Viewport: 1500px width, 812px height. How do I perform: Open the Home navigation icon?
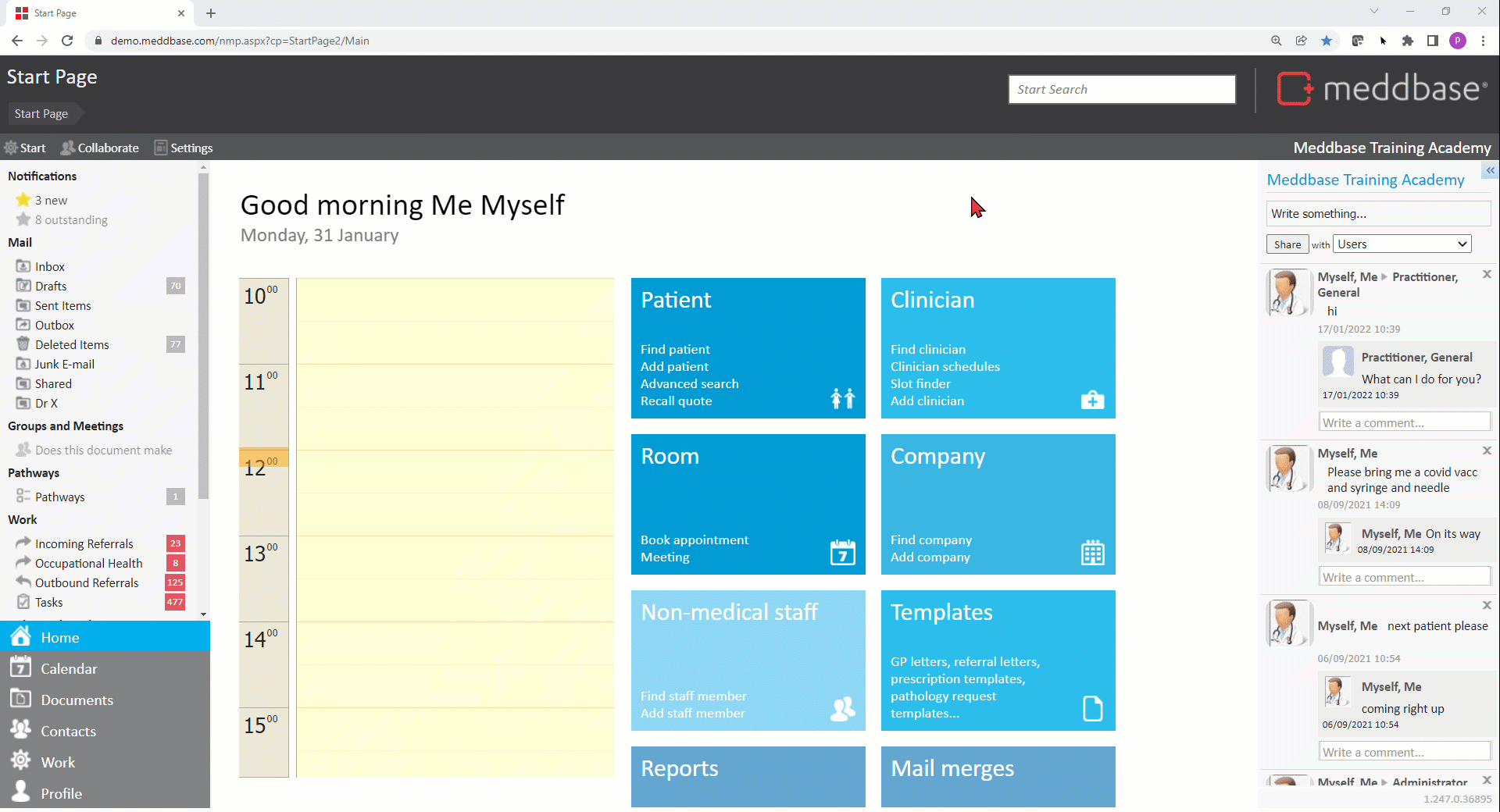pos(21,636)
